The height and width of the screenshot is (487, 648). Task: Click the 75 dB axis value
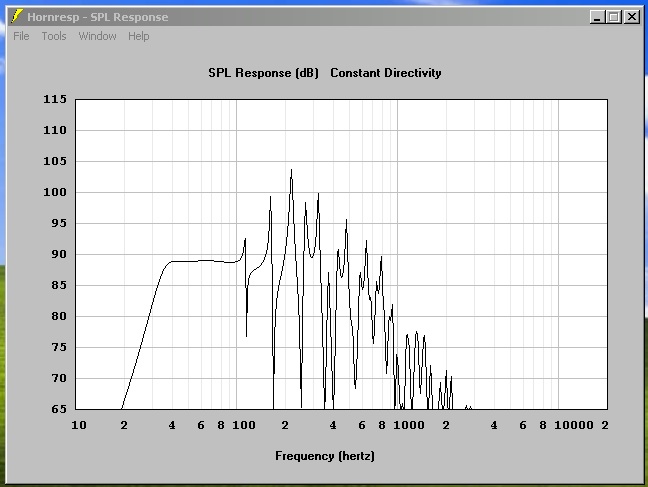pos(59,347)
